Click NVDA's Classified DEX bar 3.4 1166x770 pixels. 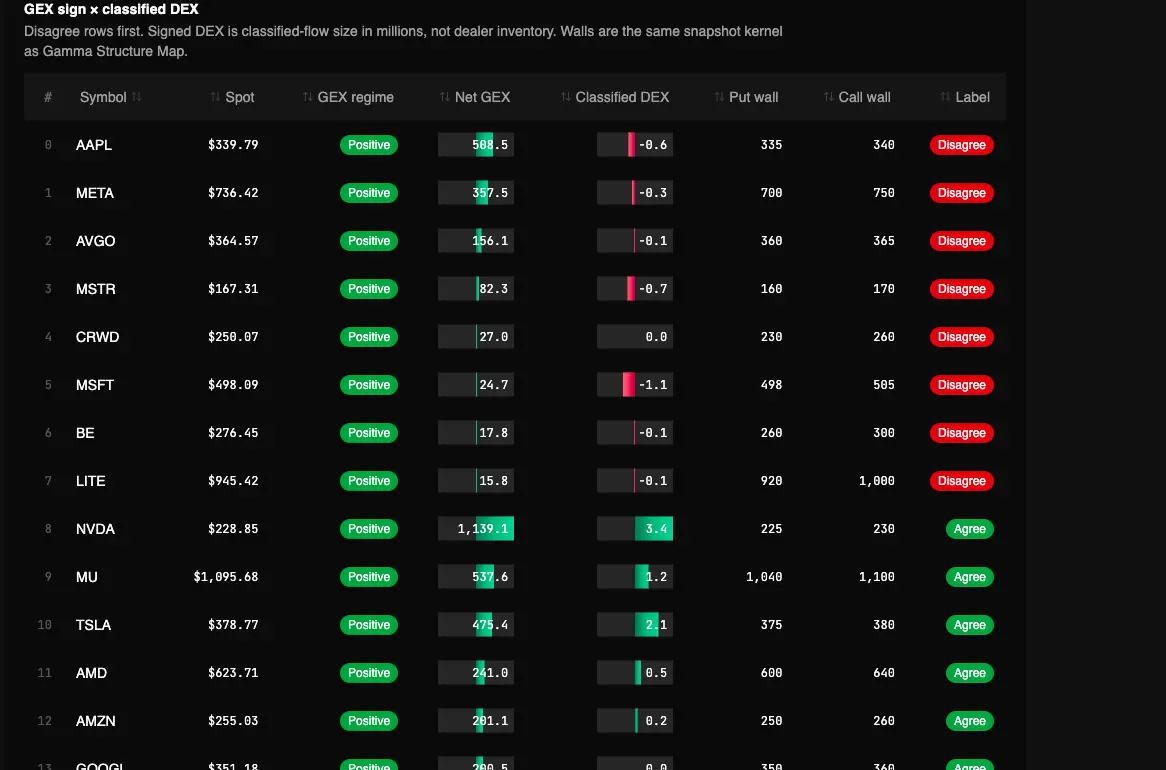point(634,529)
